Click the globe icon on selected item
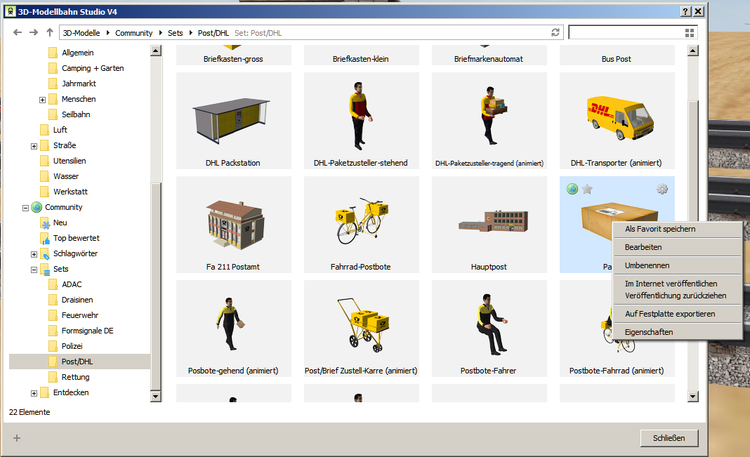This screenshot has height=457, width=750. (x=572, y=189)
